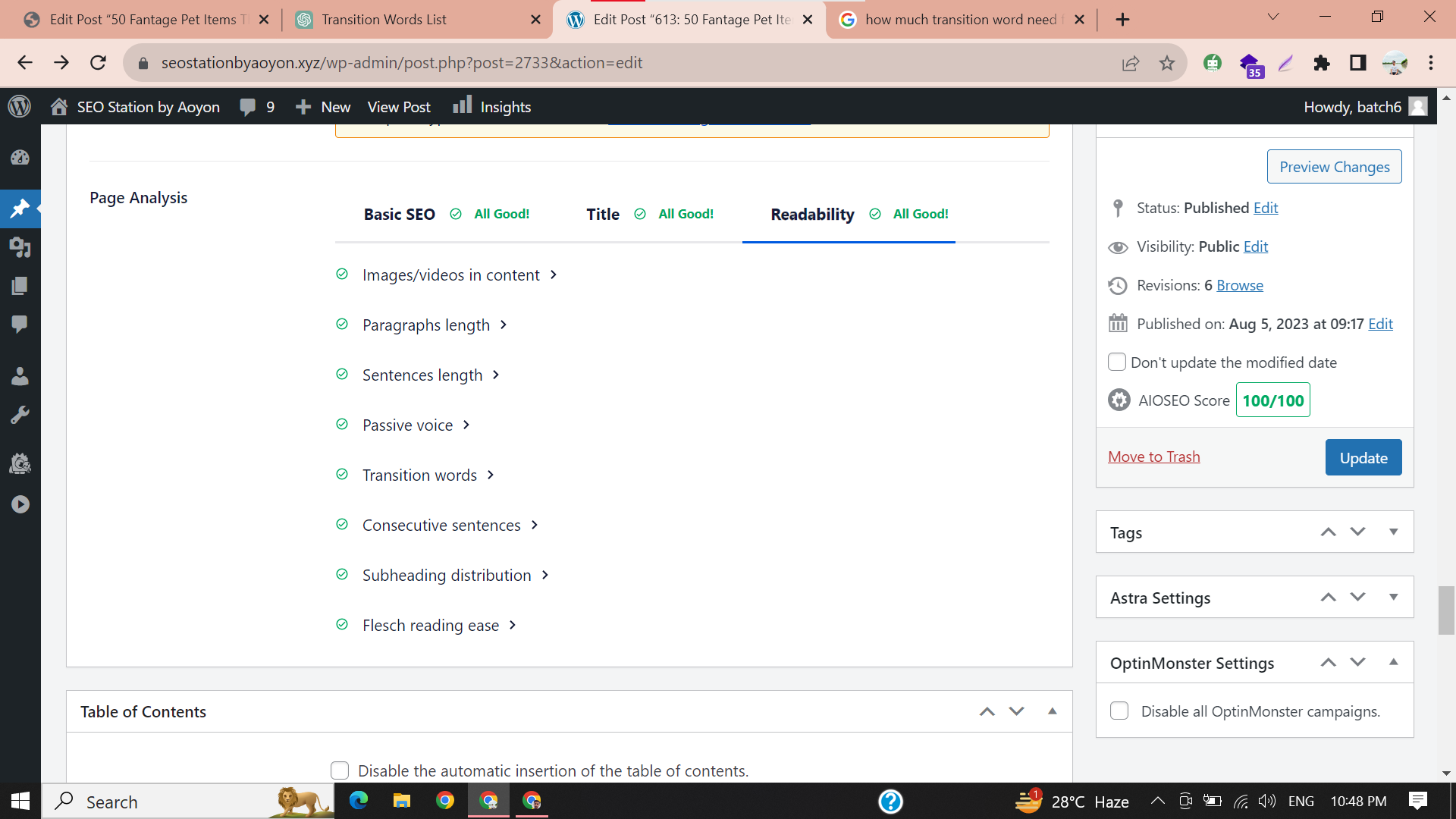Click the "Move to Trash" link

click(x=1153, y=456)
